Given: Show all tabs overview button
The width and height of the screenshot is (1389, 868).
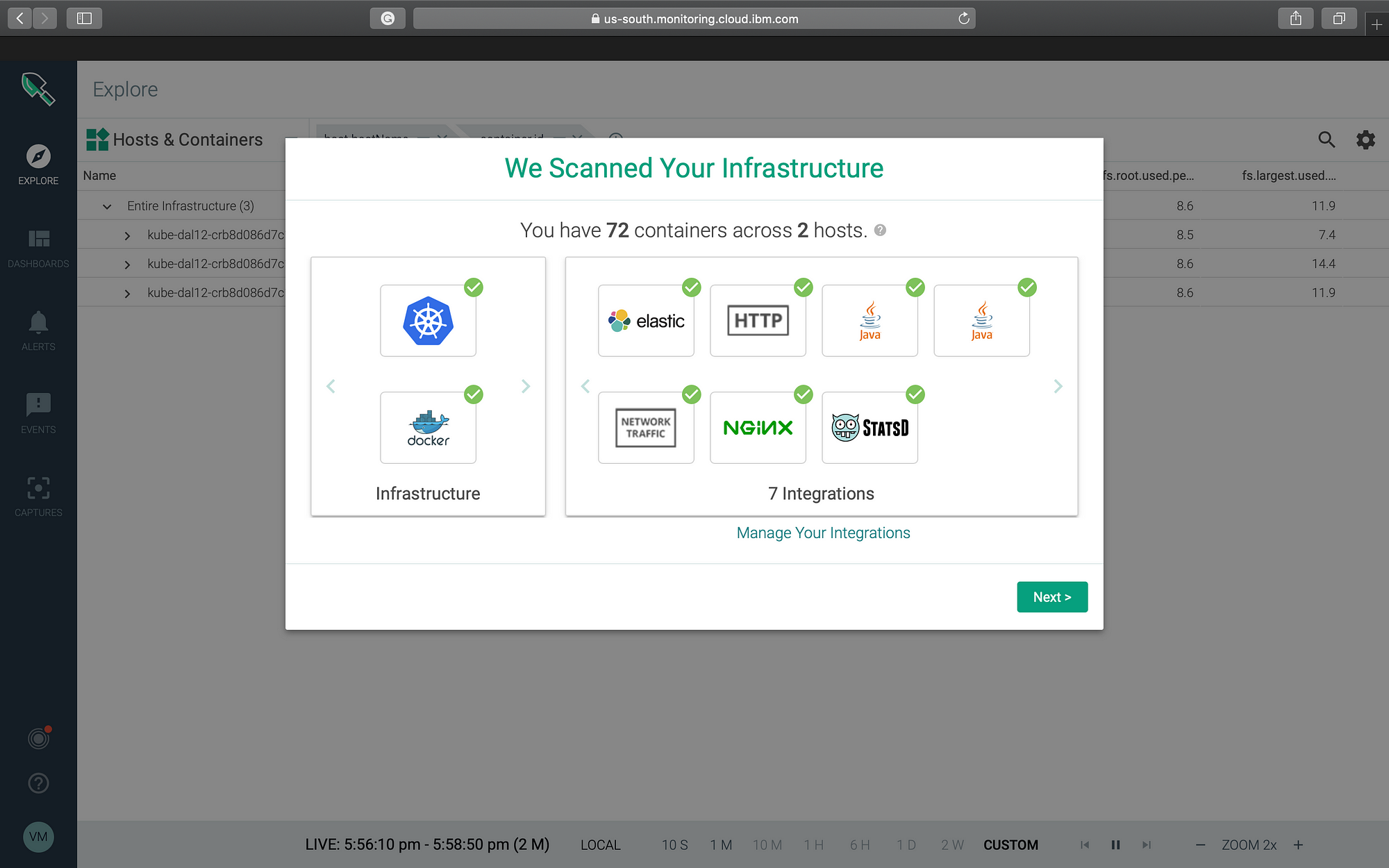Looking at the screenshot, I should (1338, 18).
